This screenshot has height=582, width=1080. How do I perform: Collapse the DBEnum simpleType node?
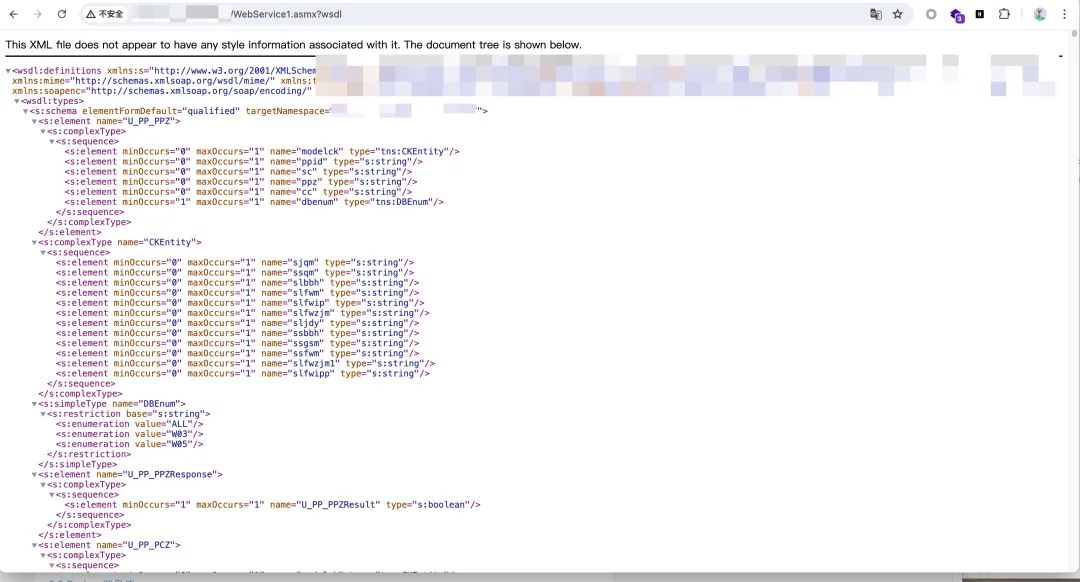tap(35, 404)
